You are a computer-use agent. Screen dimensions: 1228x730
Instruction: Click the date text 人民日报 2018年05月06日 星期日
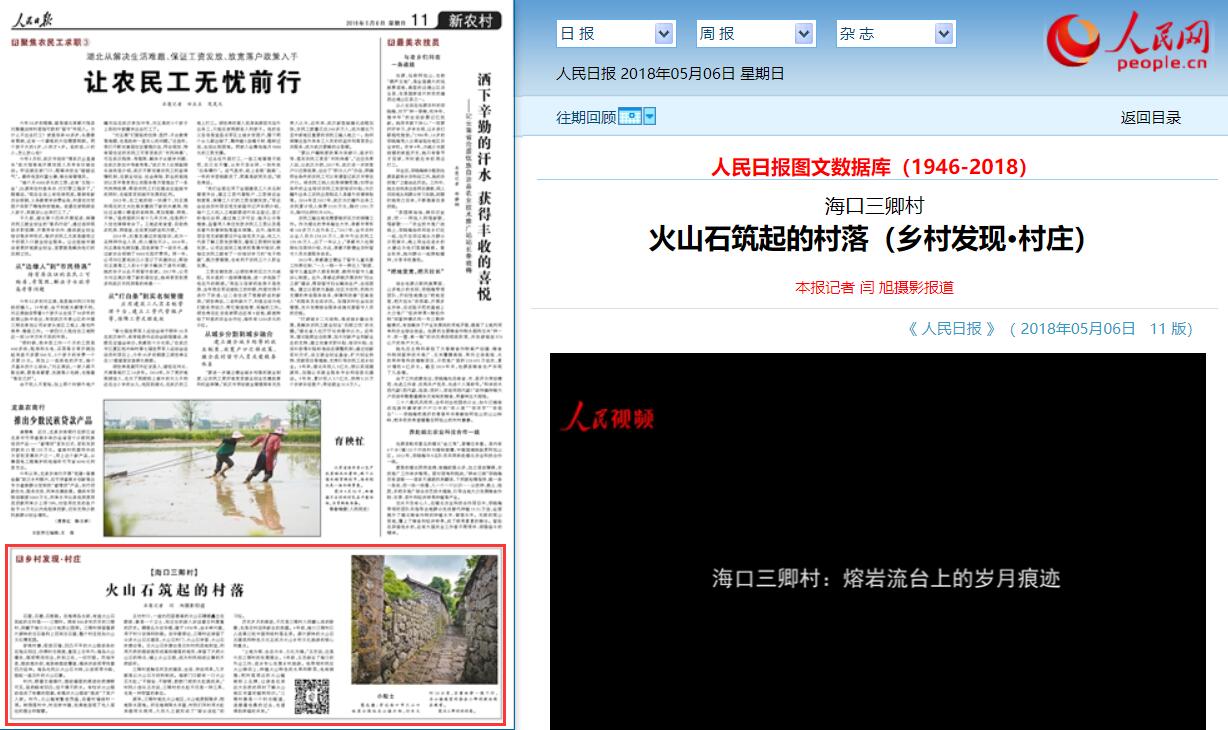[670, 73]
